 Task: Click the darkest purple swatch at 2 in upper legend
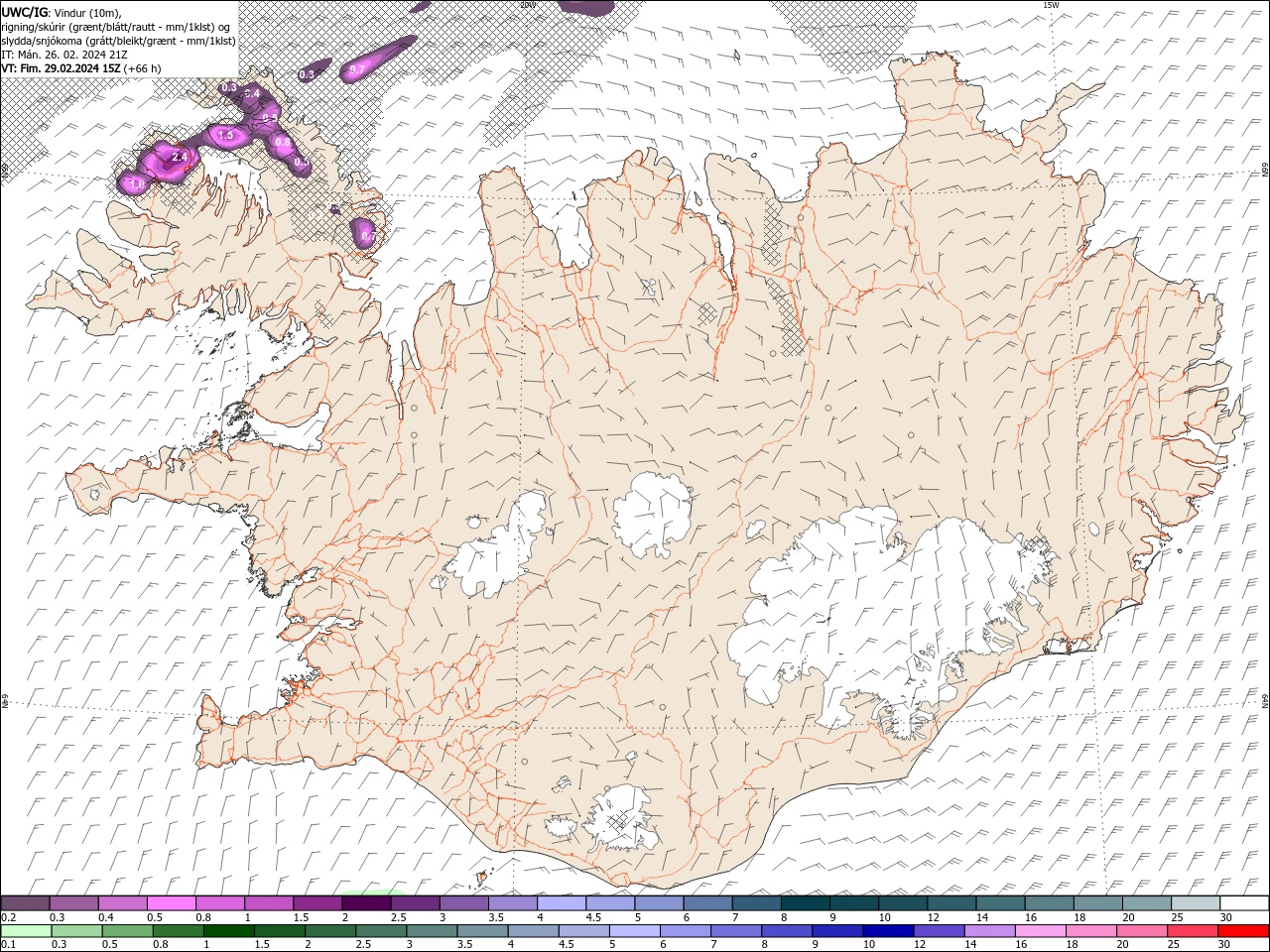pyautogui.click(x=366, y=903)
